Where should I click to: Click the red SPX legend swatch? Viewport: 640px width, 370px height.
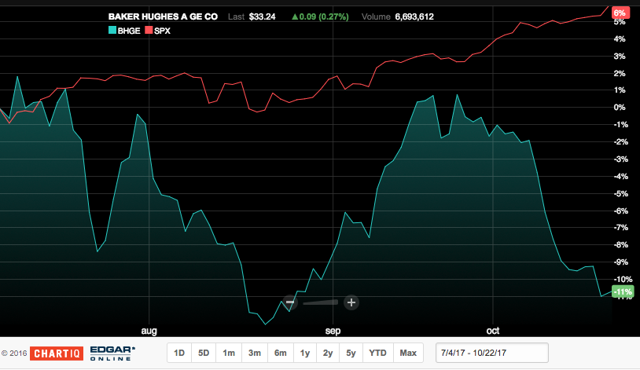(x=149, y=30)
